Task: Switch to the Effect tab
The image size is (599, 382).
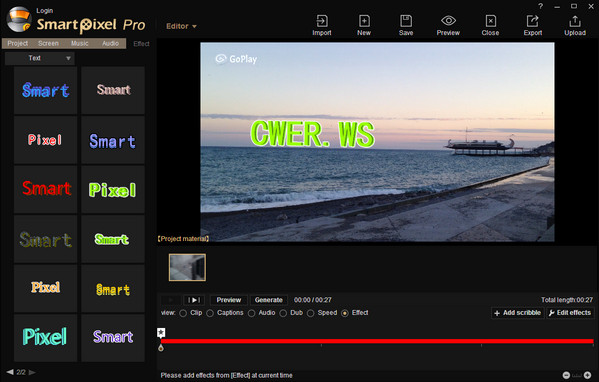Action: point(141,44)
